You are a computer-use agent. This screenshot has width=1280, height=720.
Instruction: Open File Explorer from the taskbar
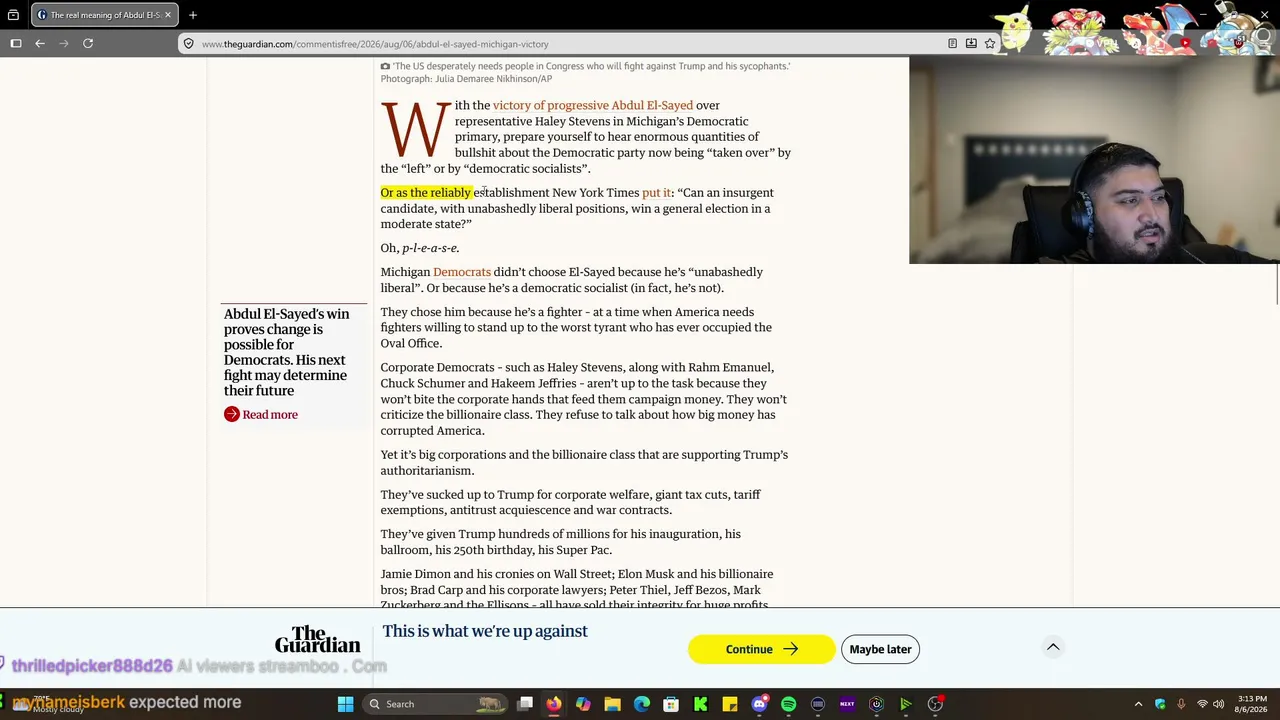click(x=612, y=704)
